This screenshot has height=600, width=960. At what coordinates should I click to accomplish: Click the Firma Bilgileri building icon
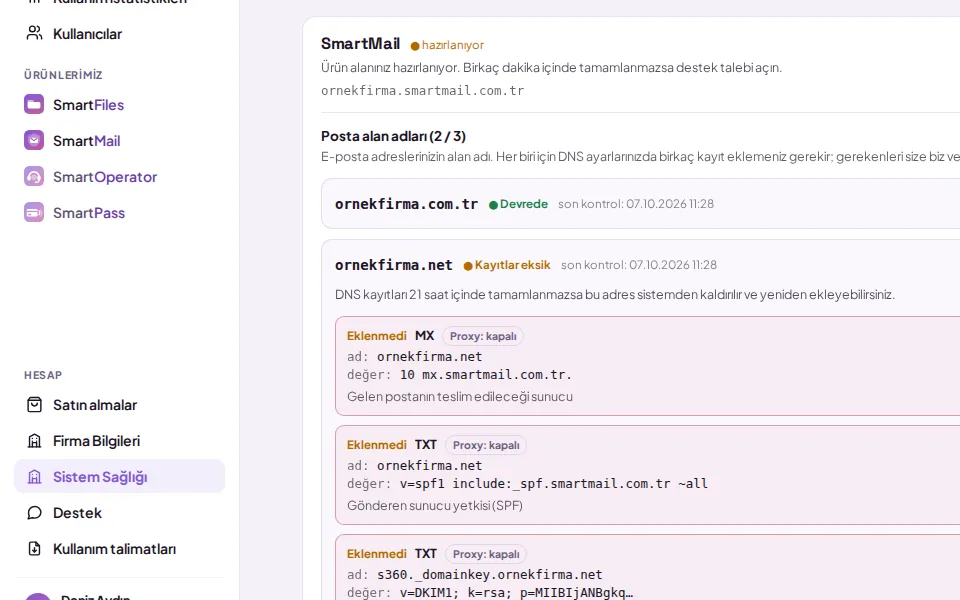tap(34, 441)
